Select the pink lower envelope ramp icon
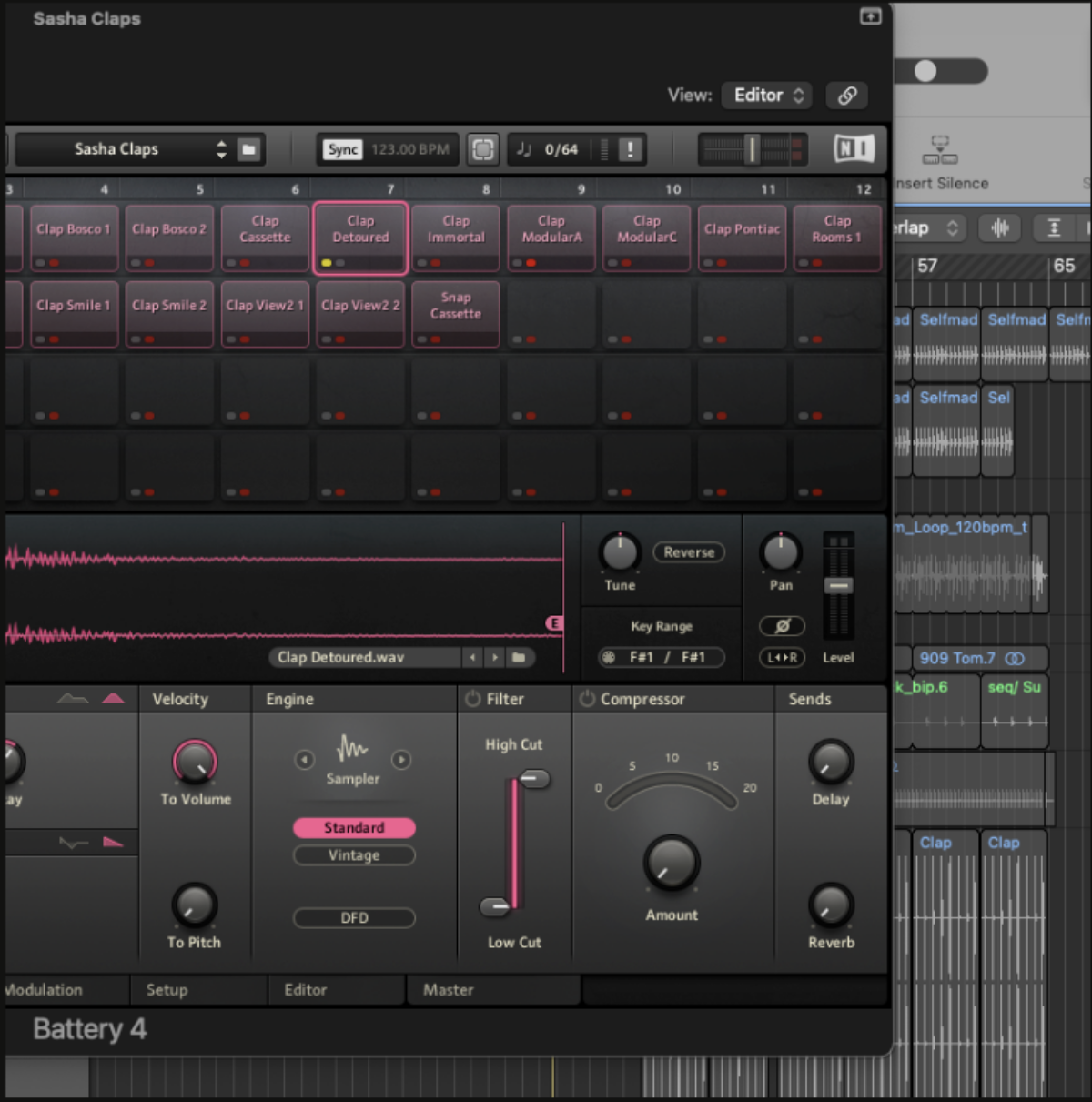This screenshot has height=1102, width=1092. coord(113,843)
